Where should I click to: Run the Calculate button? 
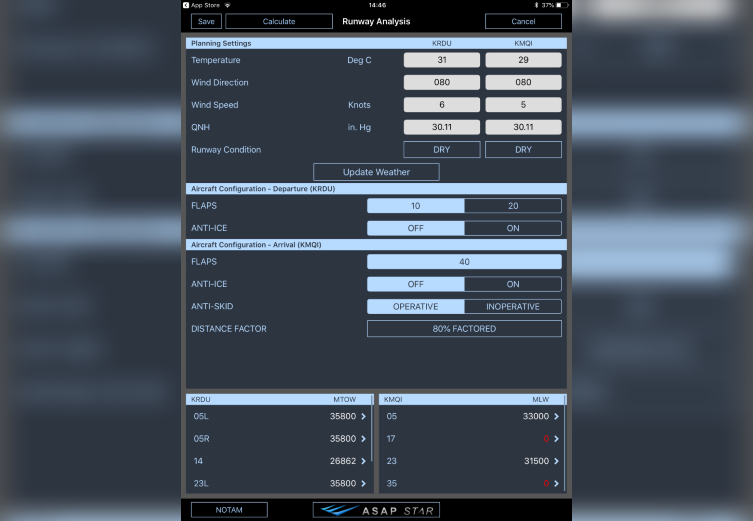tap(279, 22)
